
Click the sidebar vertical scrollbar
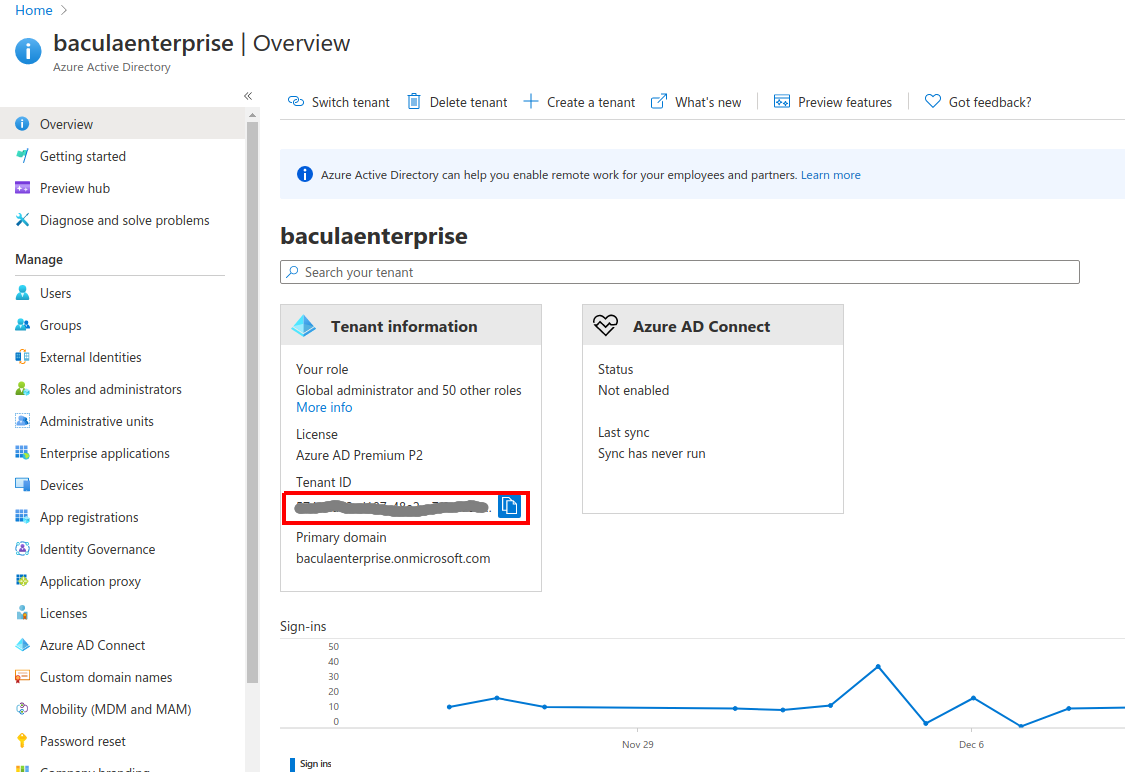(252, 402)
